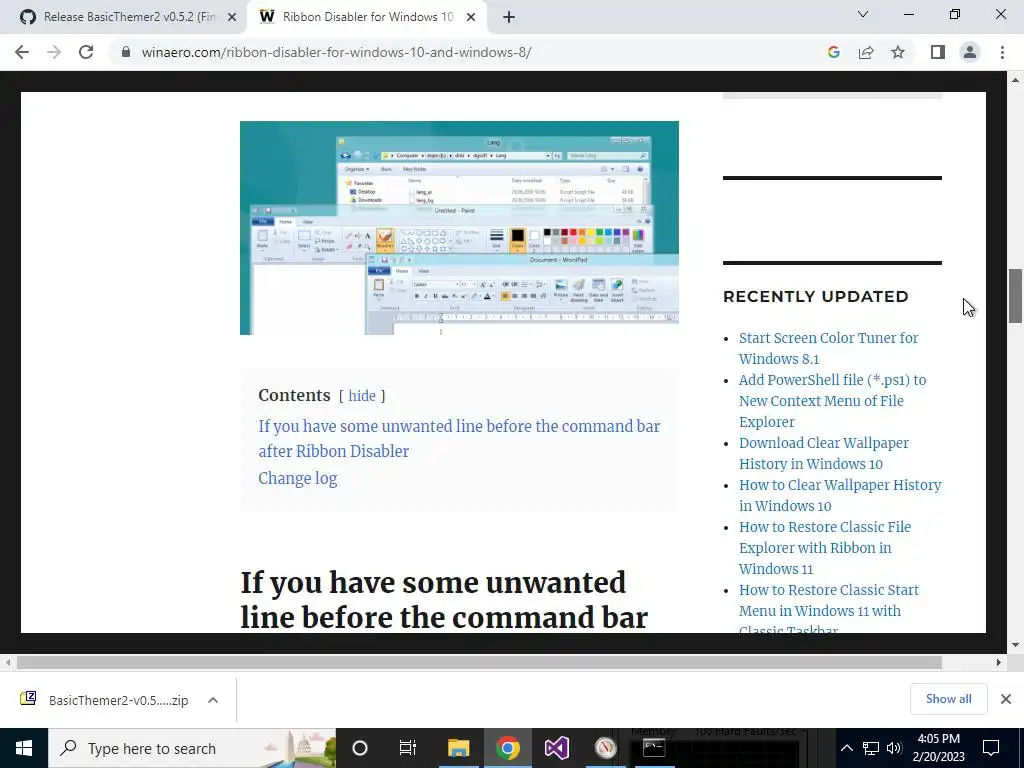Open the notification center icon
The height and width of the screenshot is (768, 1024).
[991, 748]
